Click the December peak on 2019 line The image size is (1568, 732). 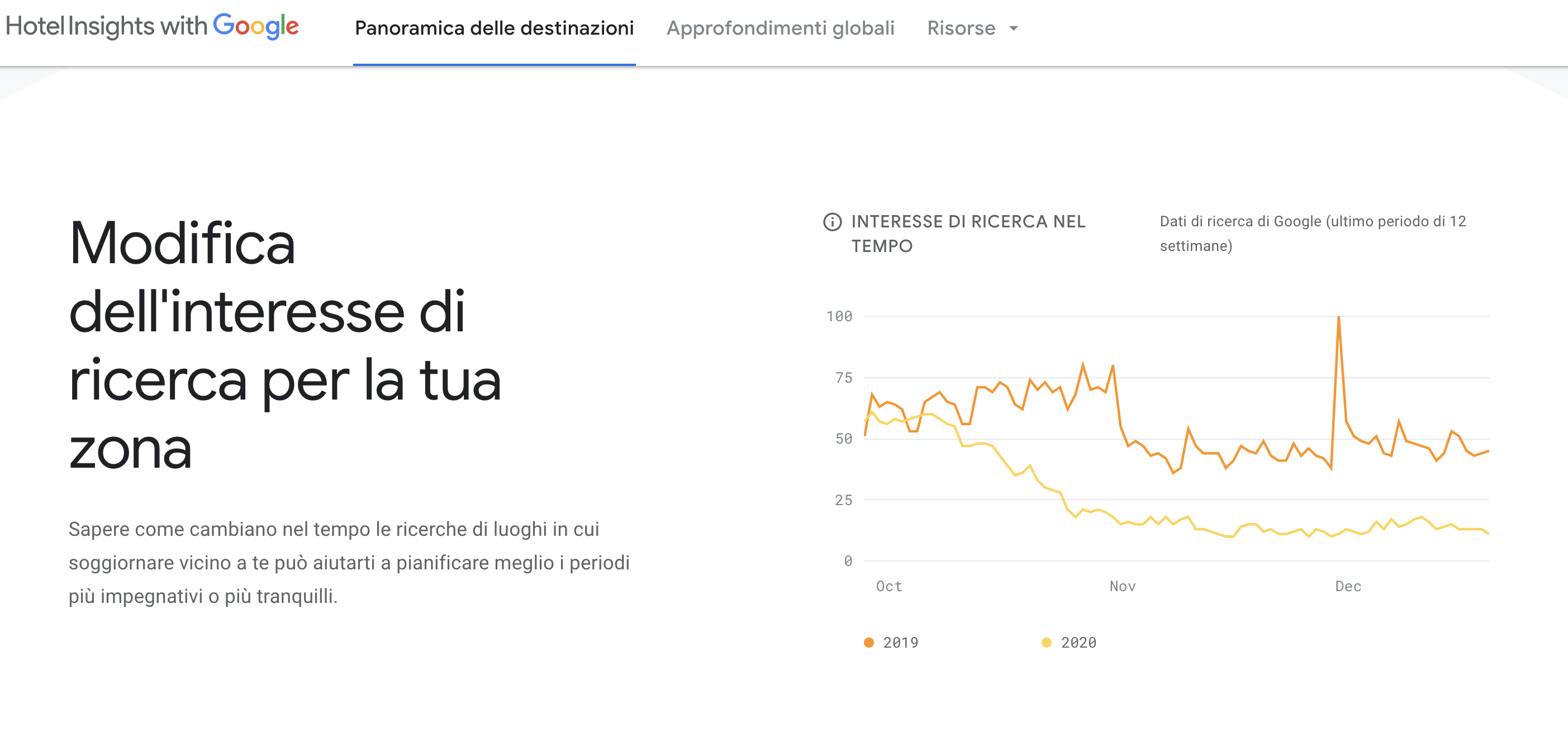1338,317
